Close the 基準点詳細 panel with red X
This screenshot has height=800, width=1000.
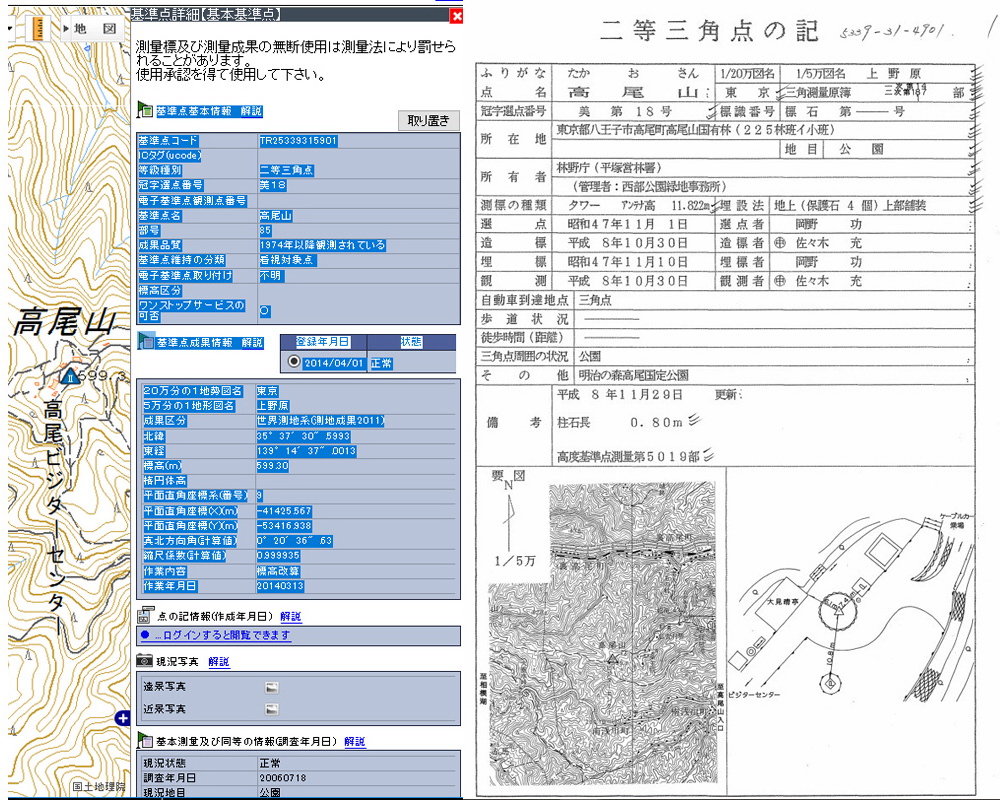pos(457,15)
